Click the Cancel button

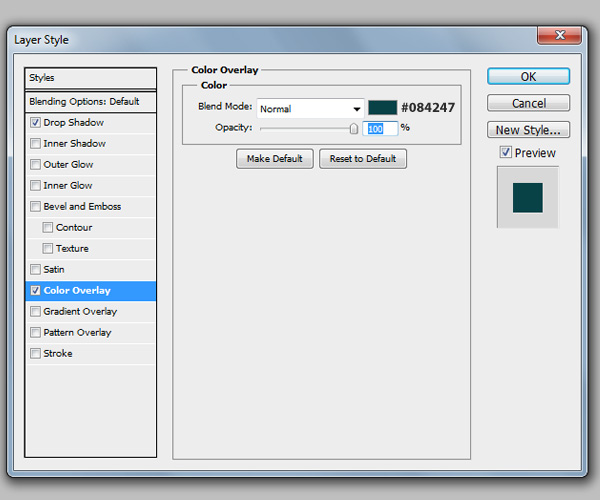coord(528,103)
